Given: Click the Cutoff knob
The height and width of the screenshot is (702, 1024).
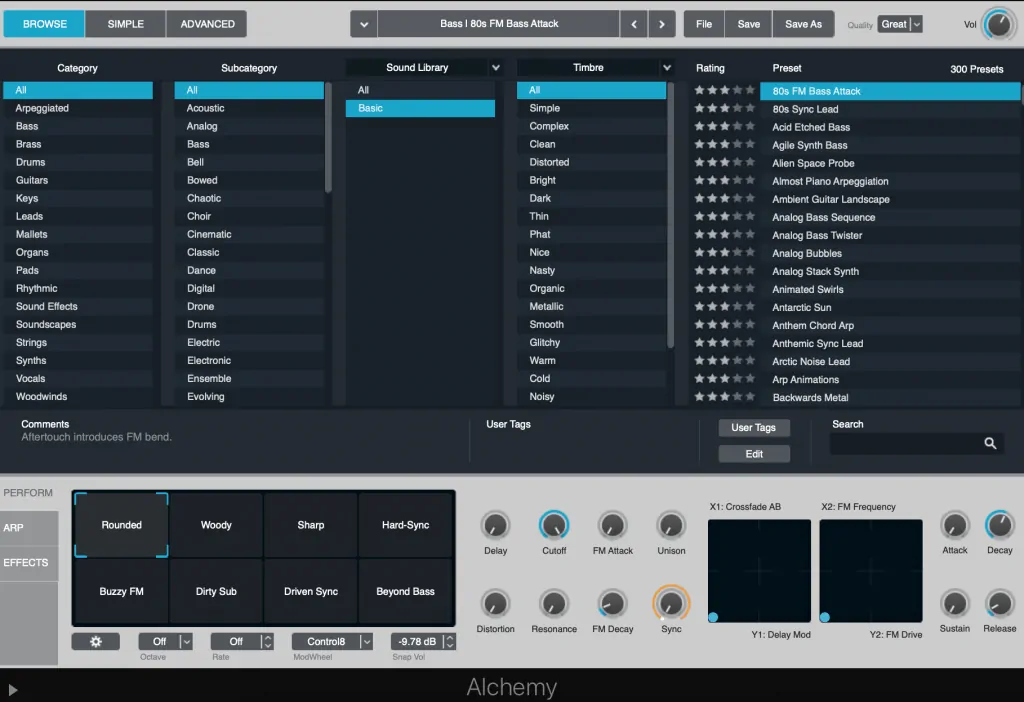Looking at the screenshot, I should [554, 526].
